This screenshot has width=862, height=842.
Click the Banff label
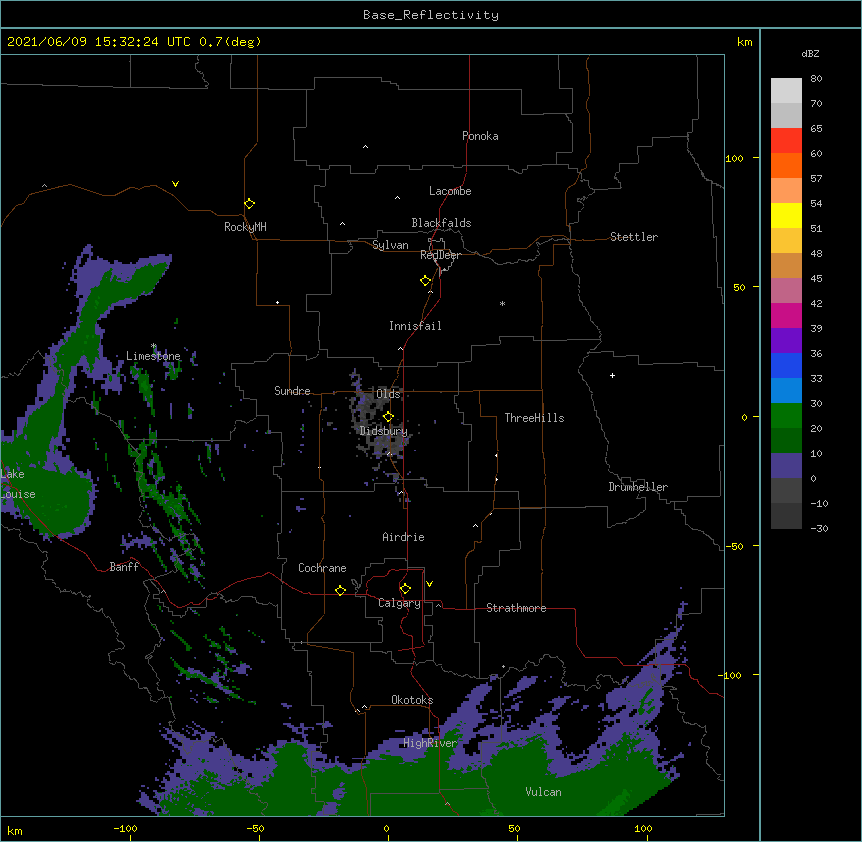pos(124,567)
